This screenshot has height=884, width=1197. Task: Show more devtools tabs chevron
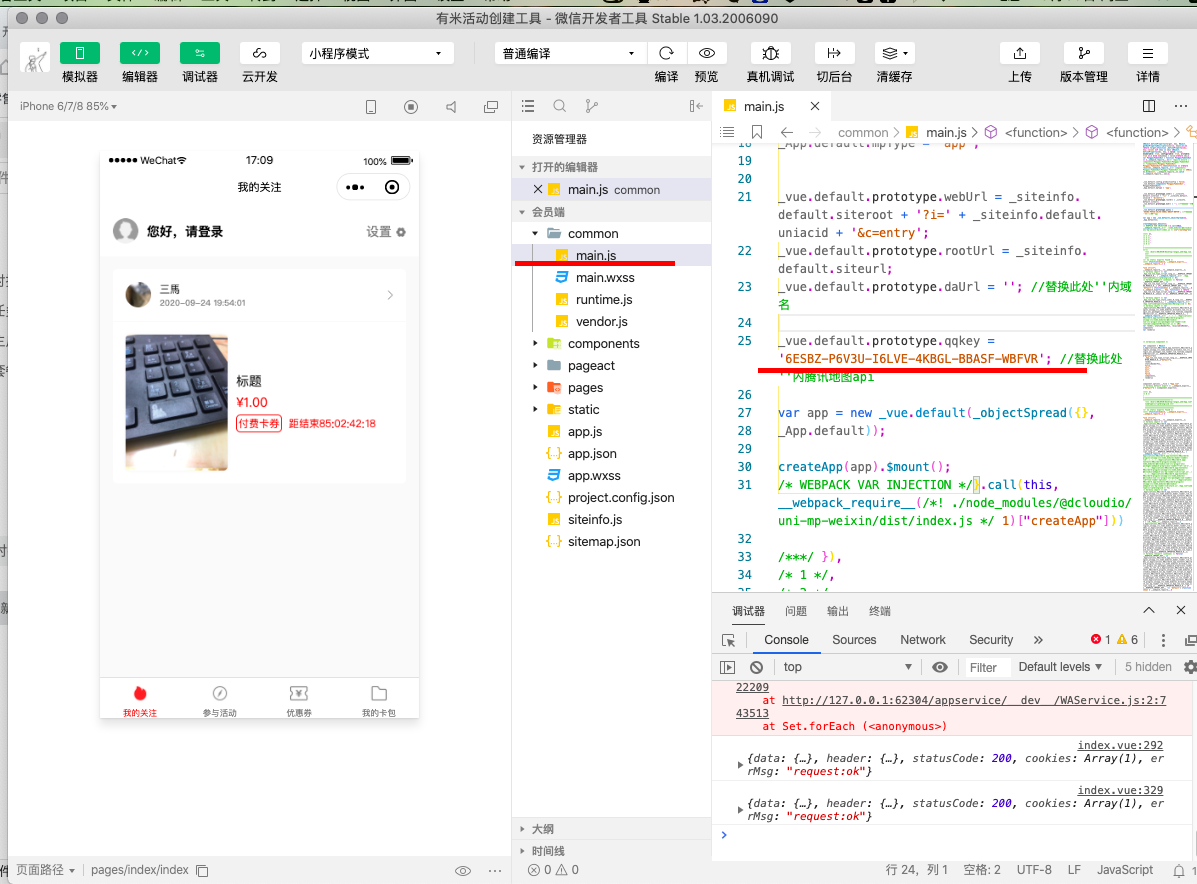point(1038,640)
